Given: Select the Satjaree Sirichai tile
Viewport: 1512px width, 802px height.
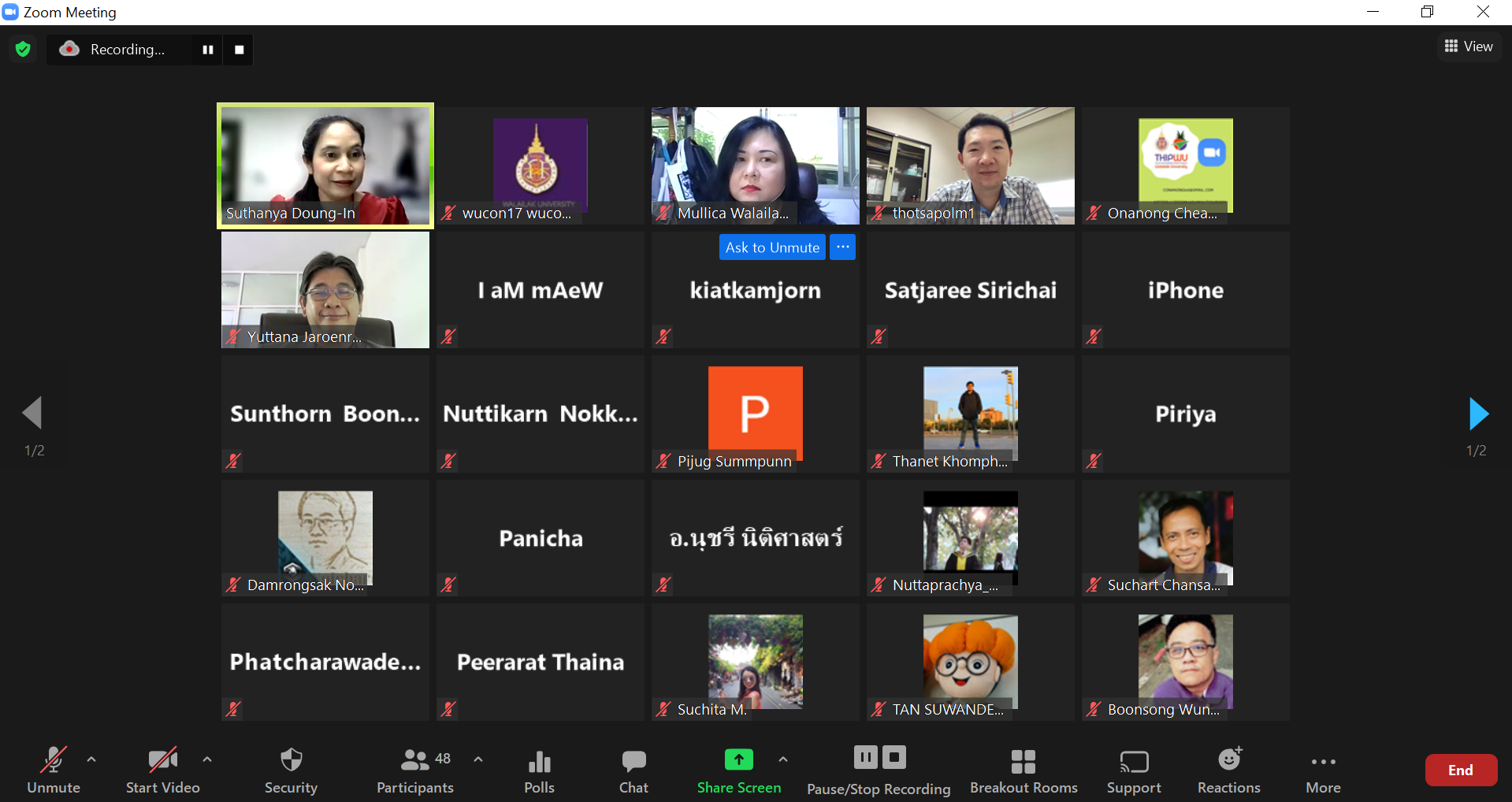Looking at the screenshot, I should tap(971, 290).
